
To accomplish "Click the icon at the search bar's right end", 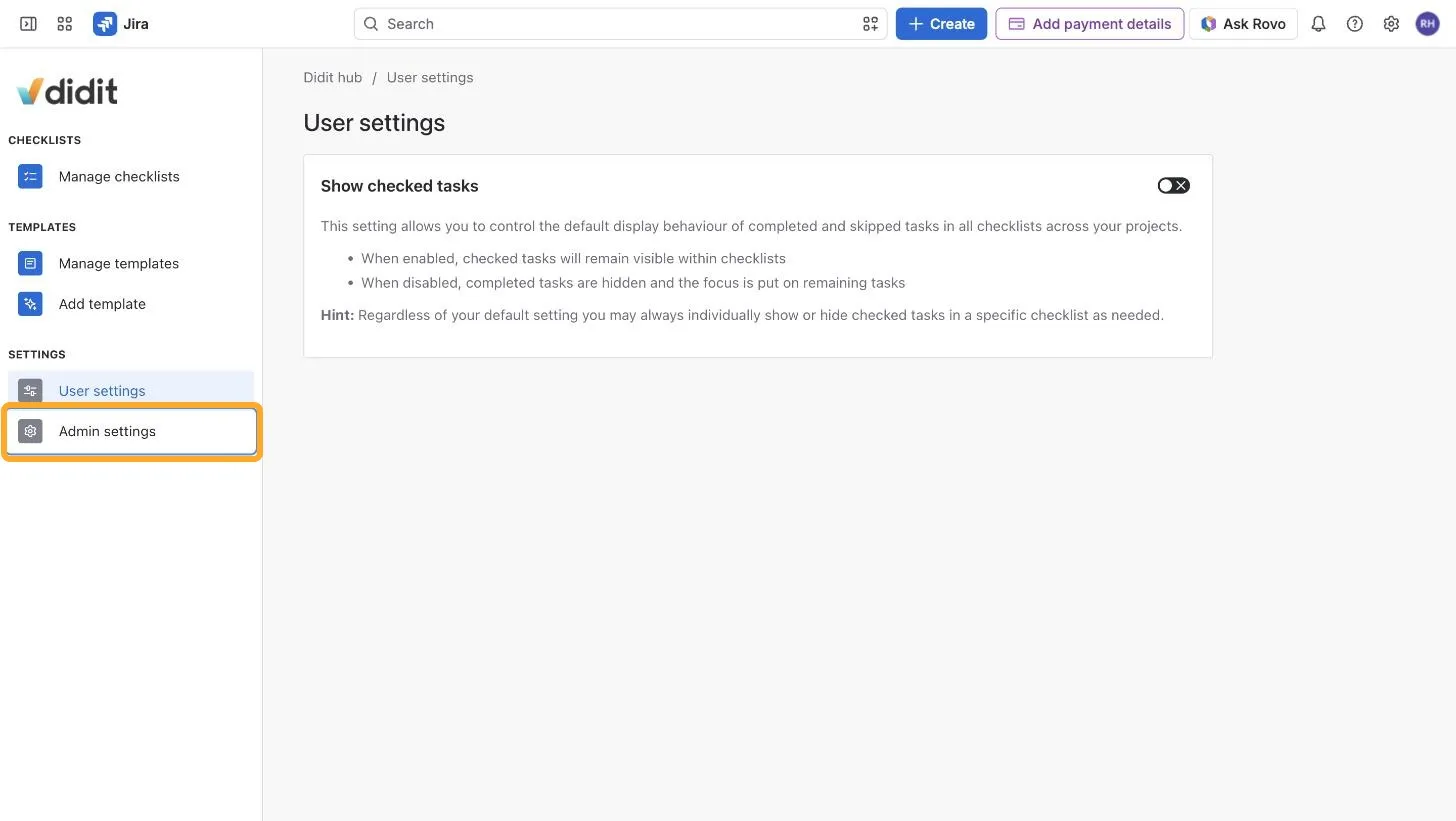I will pyautogui.click(x=870, y=24).
